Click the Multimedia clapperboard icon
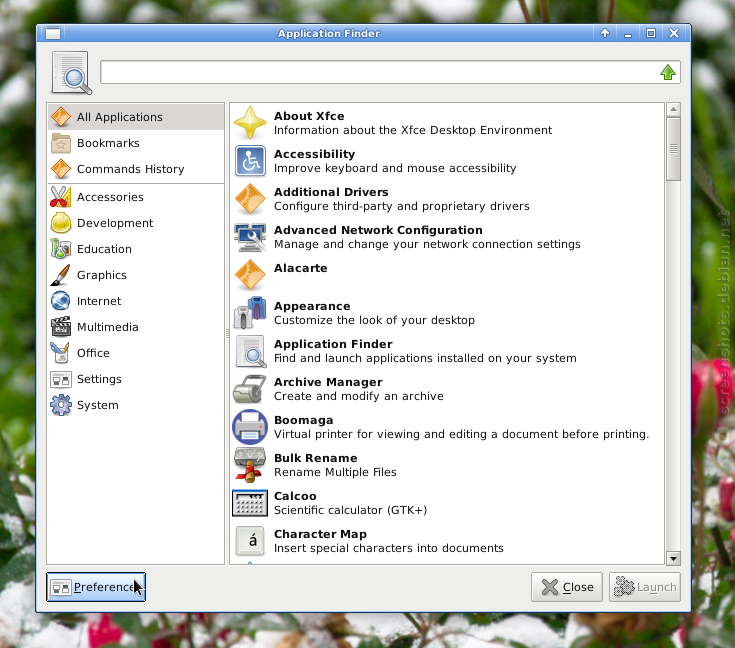 point(61,327)
